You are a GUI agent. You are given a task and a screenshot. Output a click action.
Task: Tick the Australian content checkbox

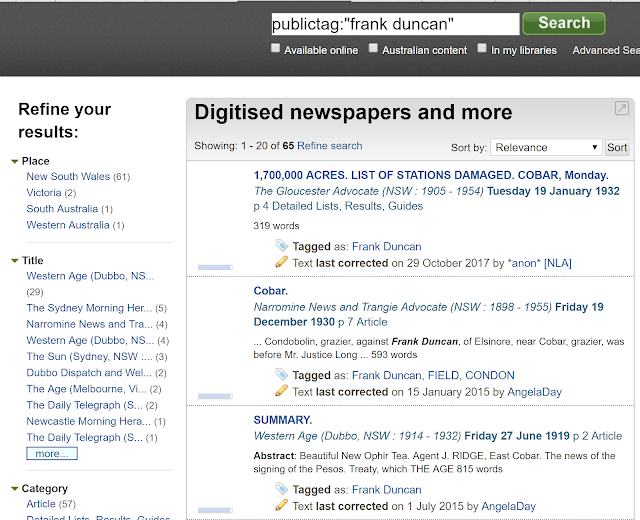point(373,48)
